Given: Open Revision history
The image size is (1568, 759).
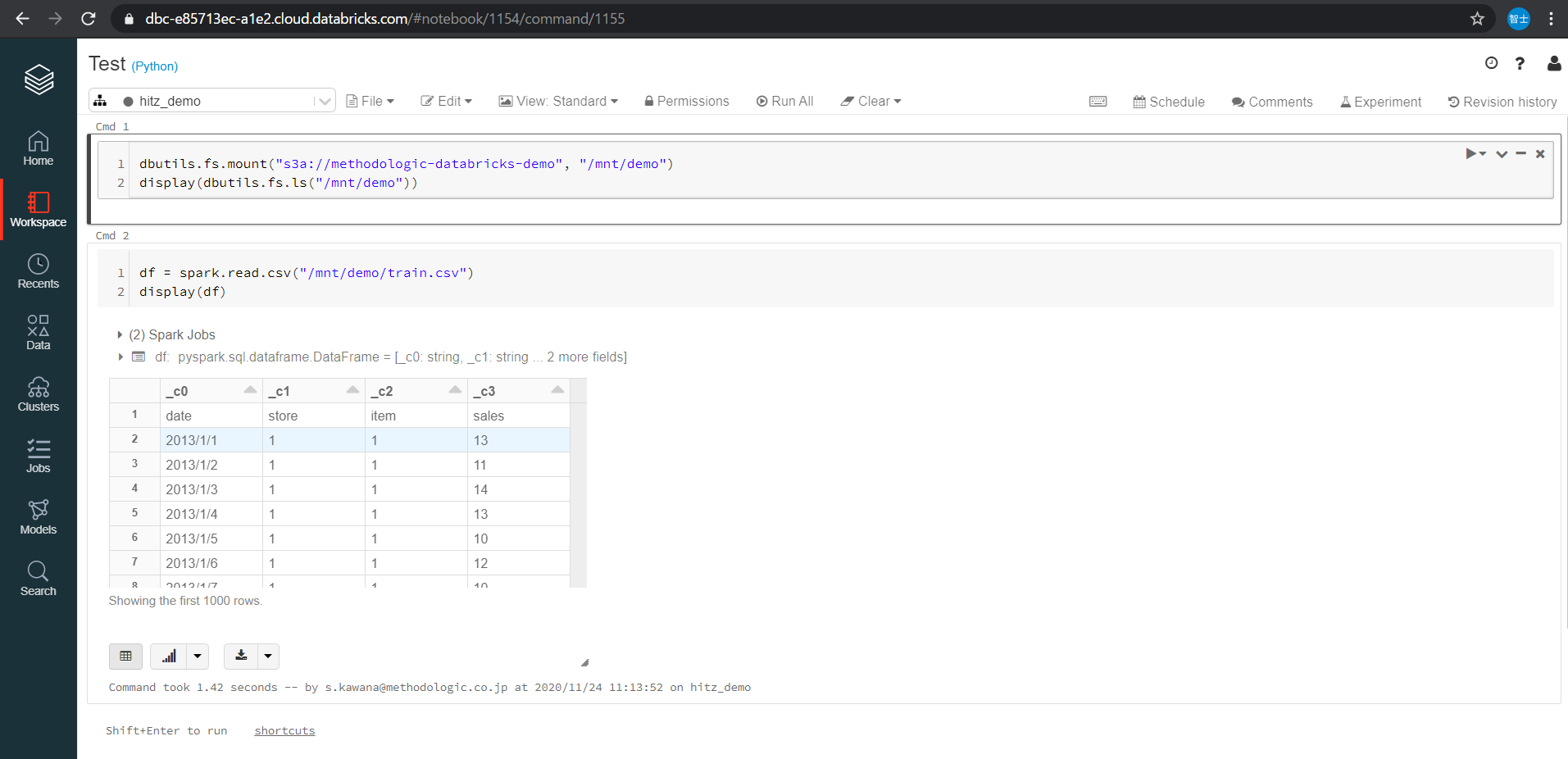Looking at the screenshot, I should click(x=1502, y=102).
